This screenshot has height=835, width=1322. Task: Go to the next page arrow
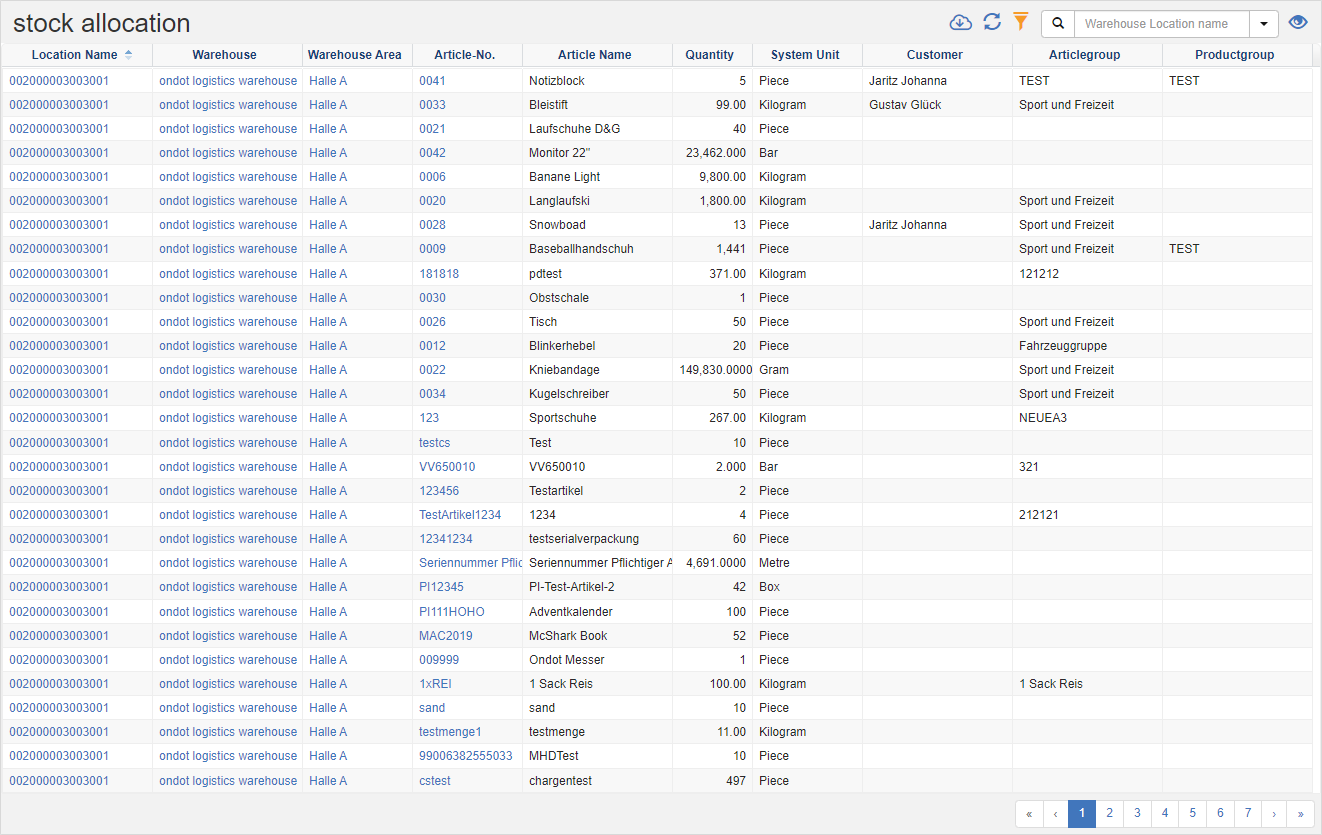1274,814
